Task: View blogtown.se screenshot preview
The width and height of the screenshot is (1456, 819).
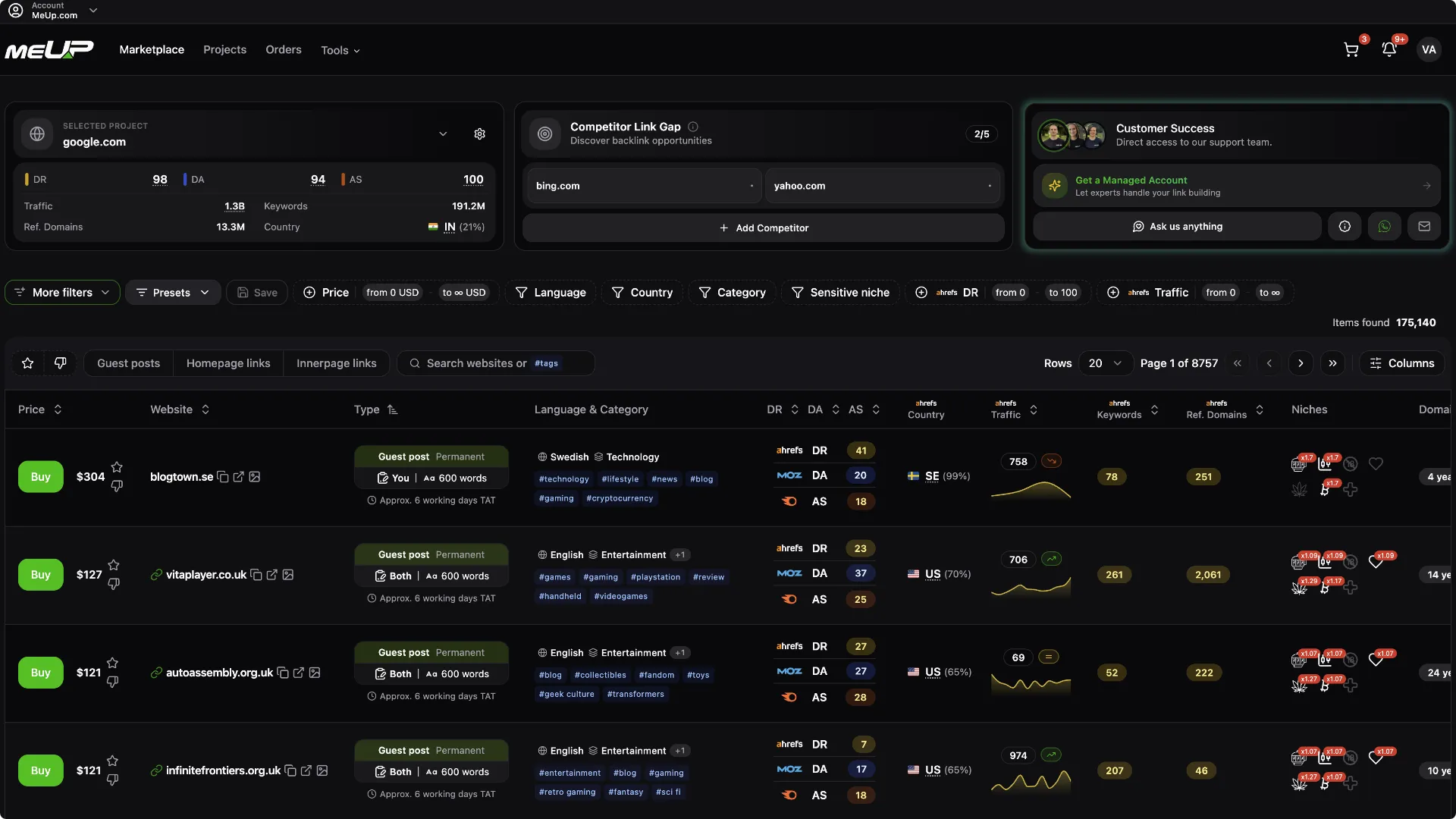Action: click(255, 477)
